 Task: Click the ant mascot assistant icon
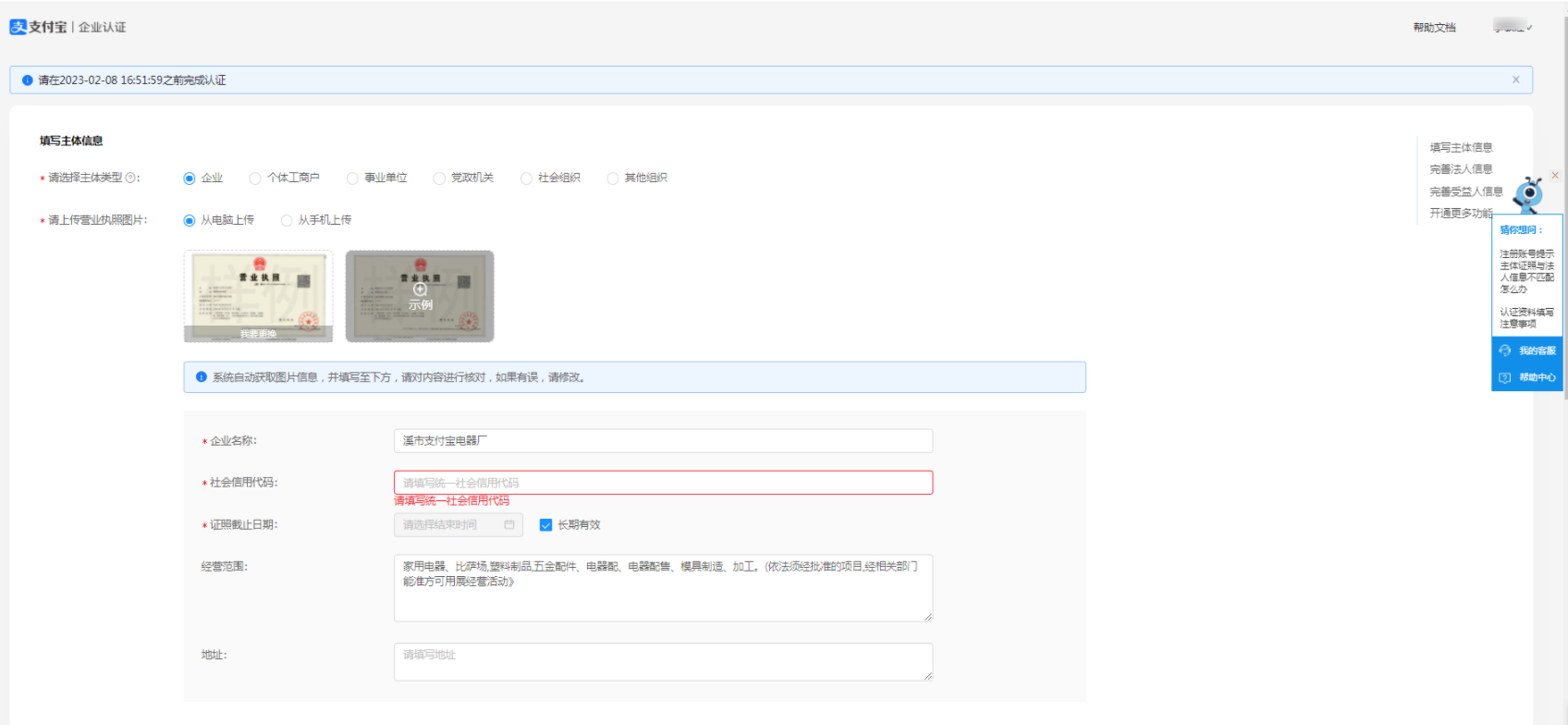click(x=1528, y=194)
